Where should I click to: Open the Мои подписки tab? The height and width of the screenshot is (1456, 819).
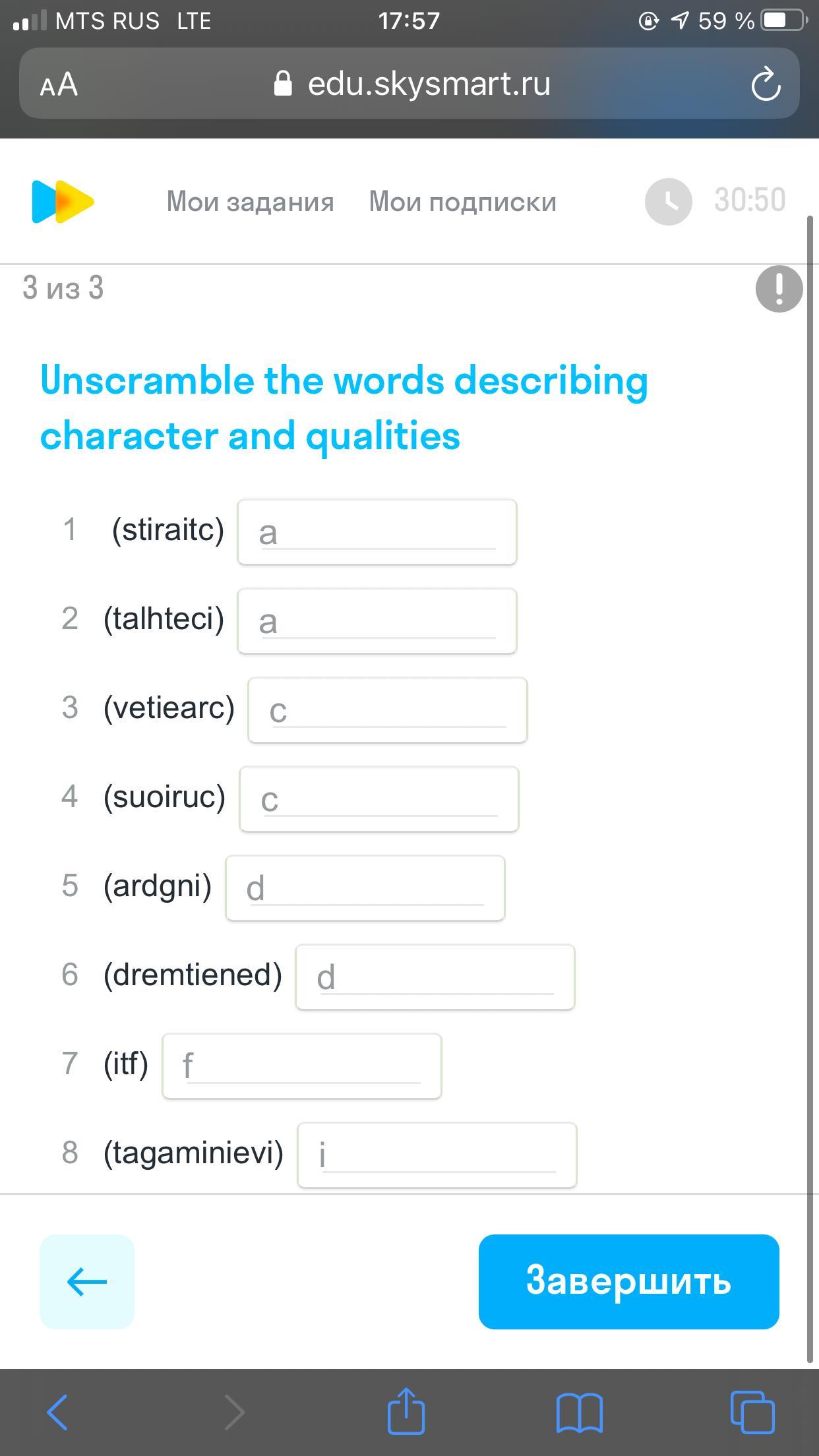[462, 202]
